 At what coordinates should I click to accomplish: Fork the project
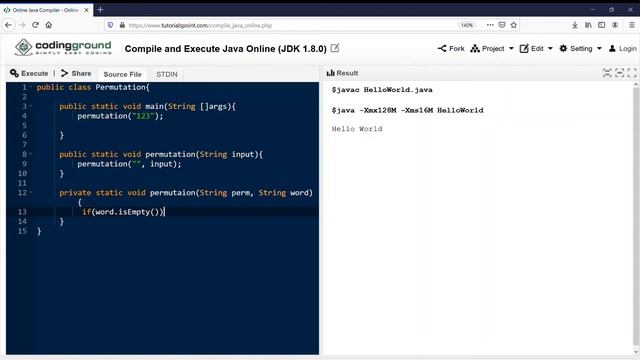click(451, 49)
